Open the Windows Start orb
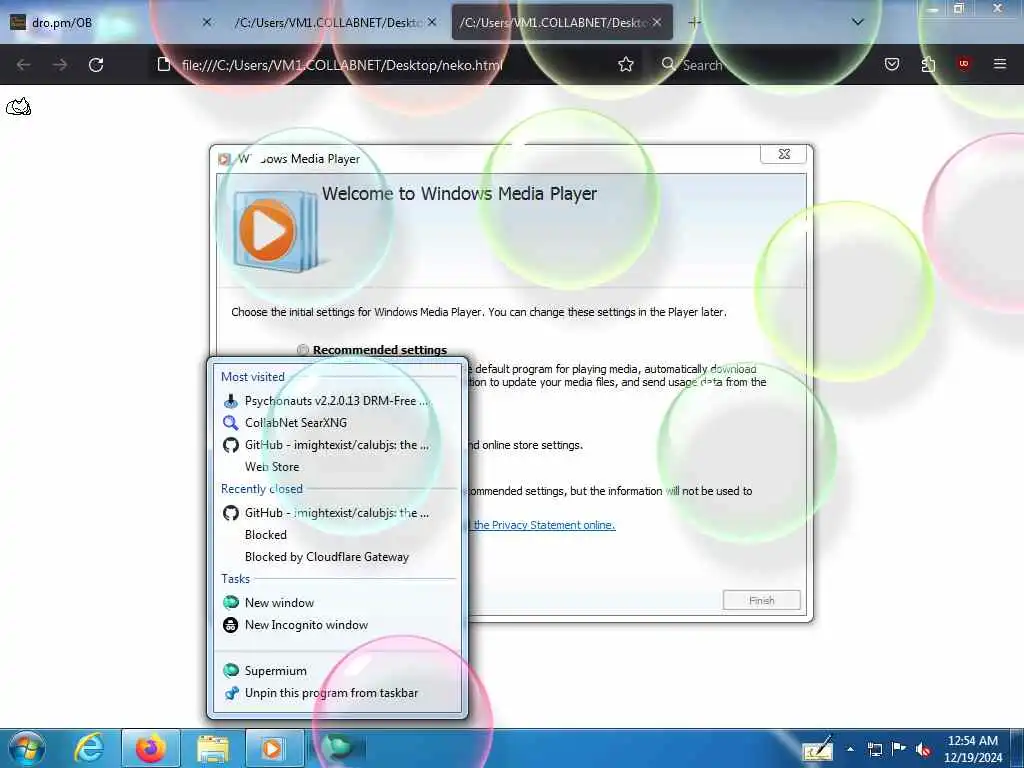 point(27,748)
